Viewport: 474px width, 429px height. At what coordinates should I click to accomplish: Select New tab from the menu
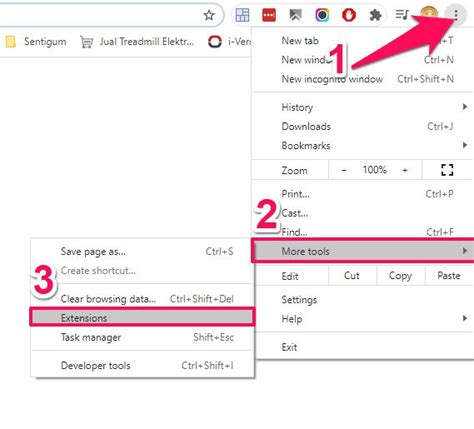[362, 41]
